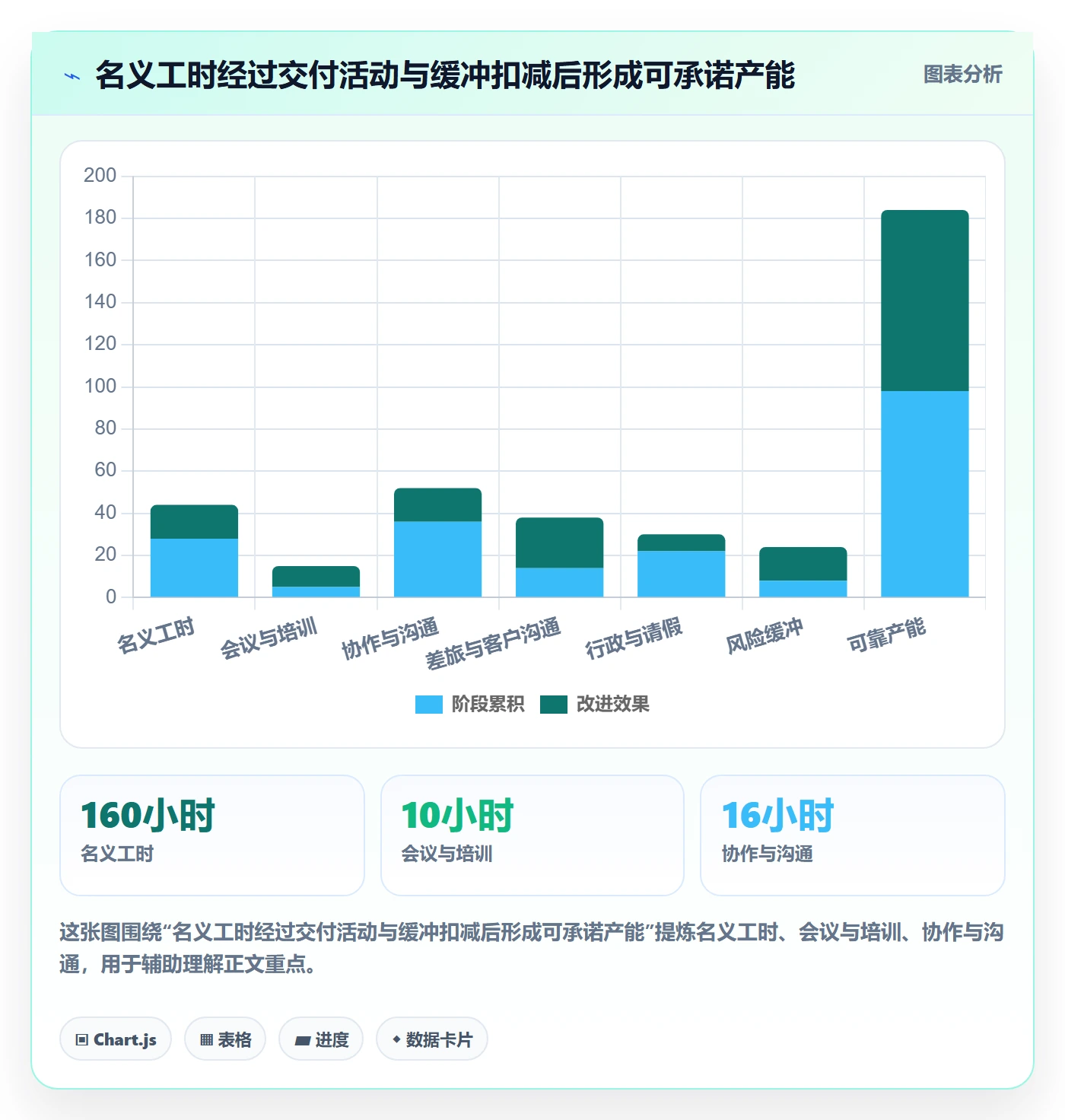Click the dark green segment of the 会议与培训 bar
1065x1120 pixels.
(x=316, y=577)
